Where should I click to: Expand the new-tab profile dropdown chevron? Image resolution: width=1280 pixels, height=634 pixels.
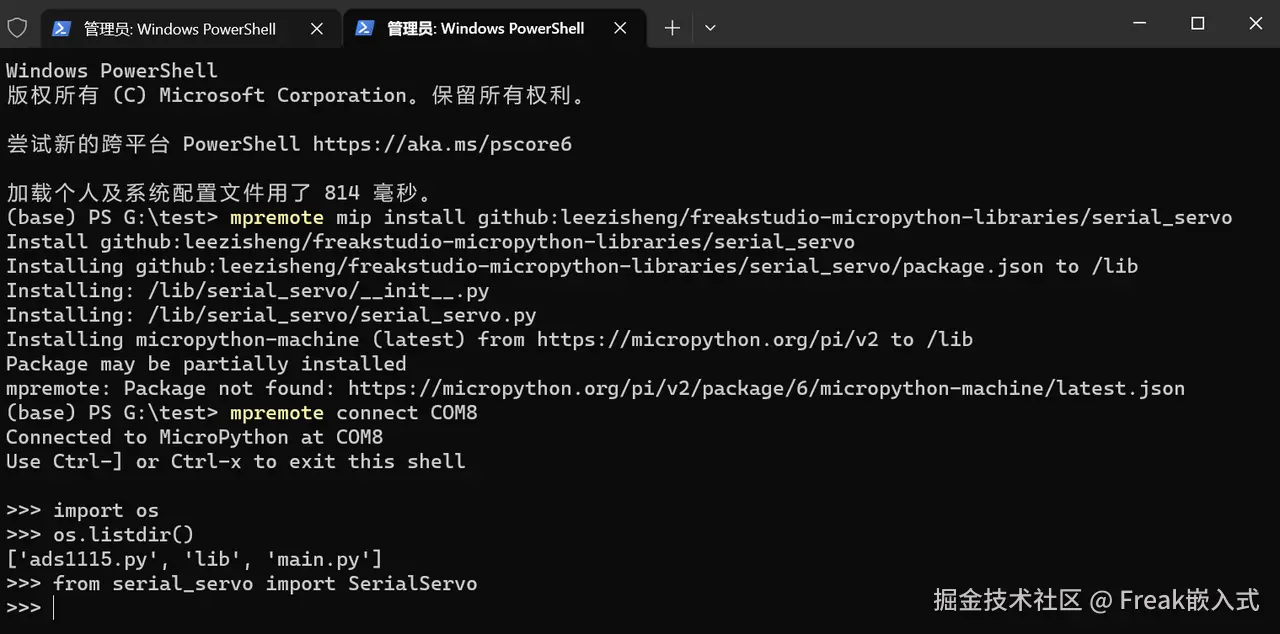coord(710,29)
